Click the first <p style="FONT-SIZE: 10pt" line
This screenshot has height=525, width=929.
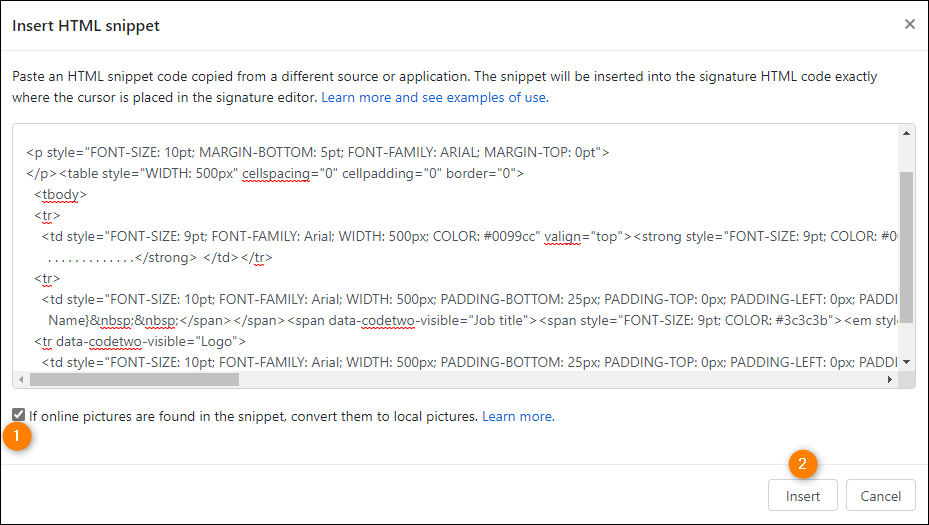[x=318, y=152]
